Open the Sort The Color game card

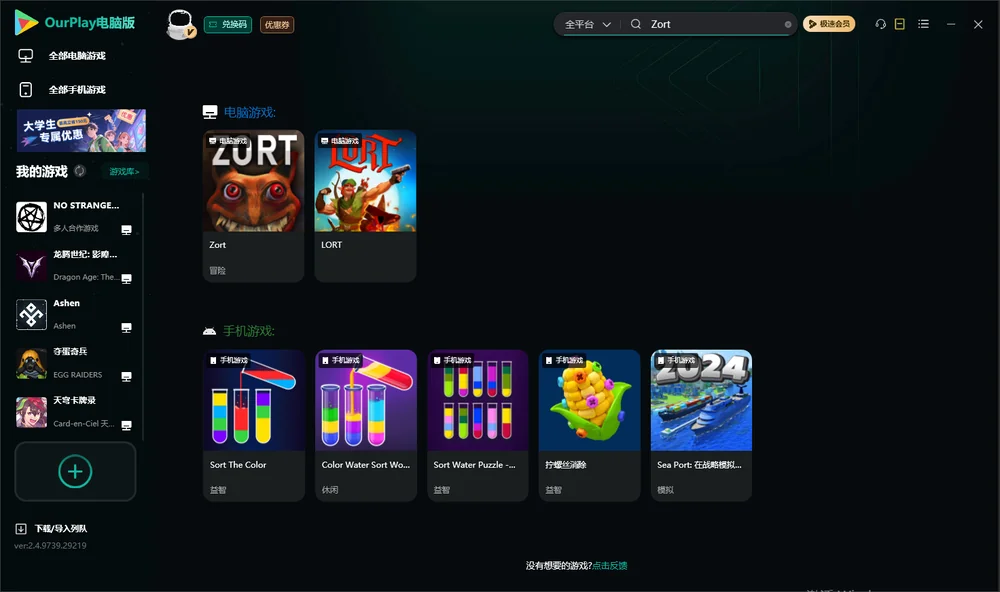(x=254, y=426)
